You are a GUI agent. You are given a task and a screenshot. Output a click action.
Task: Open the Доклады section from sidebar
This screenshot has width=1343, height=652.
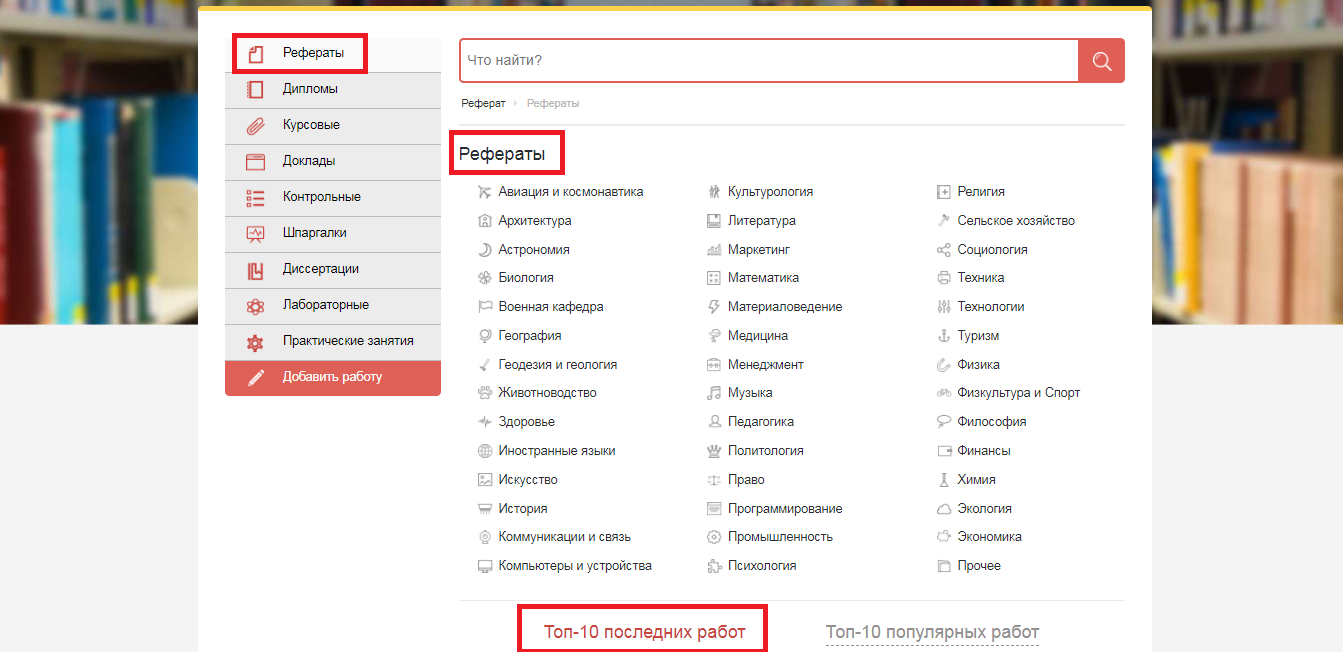[310, 161]
